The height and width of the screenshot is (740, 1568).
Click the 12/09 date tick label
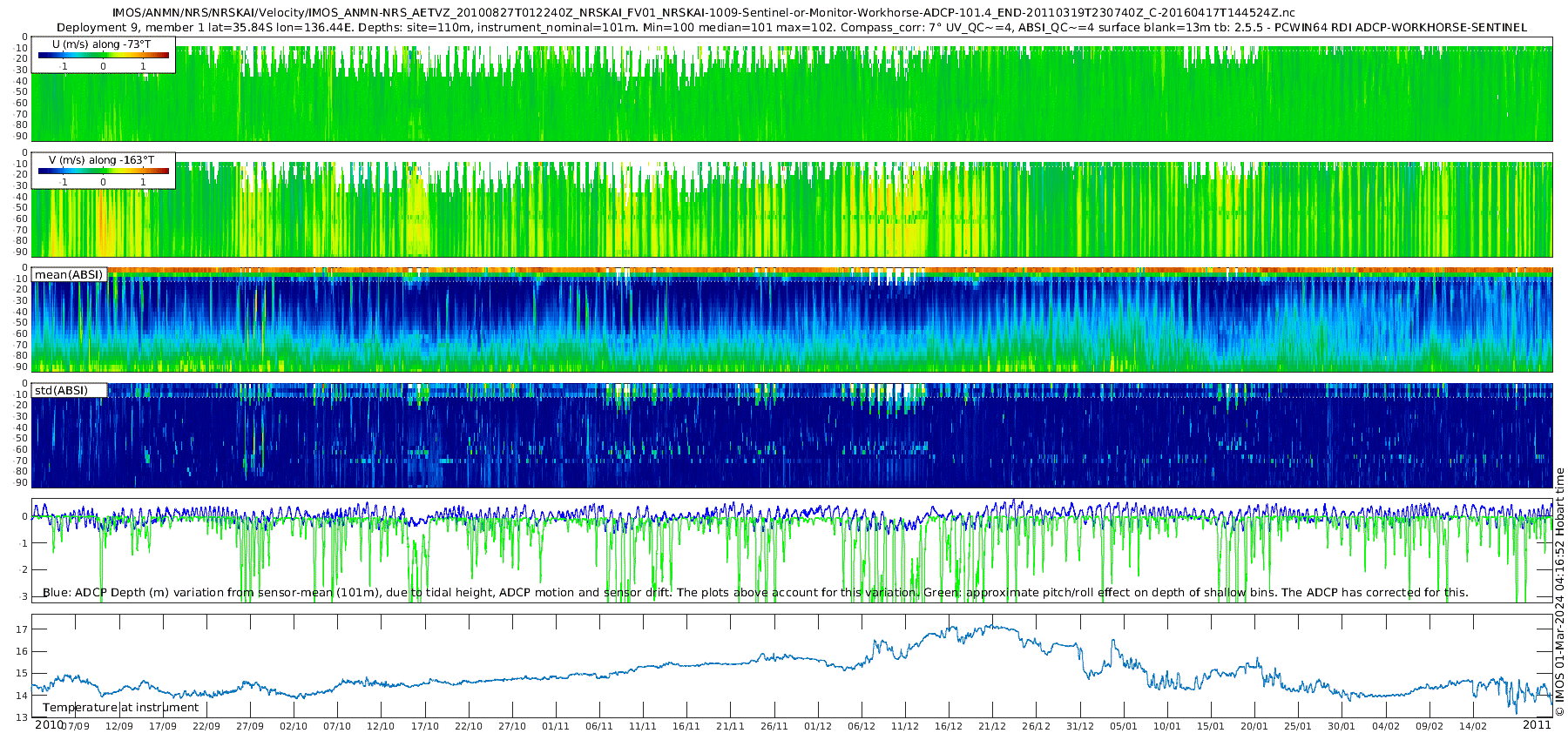tap(119, 726)
